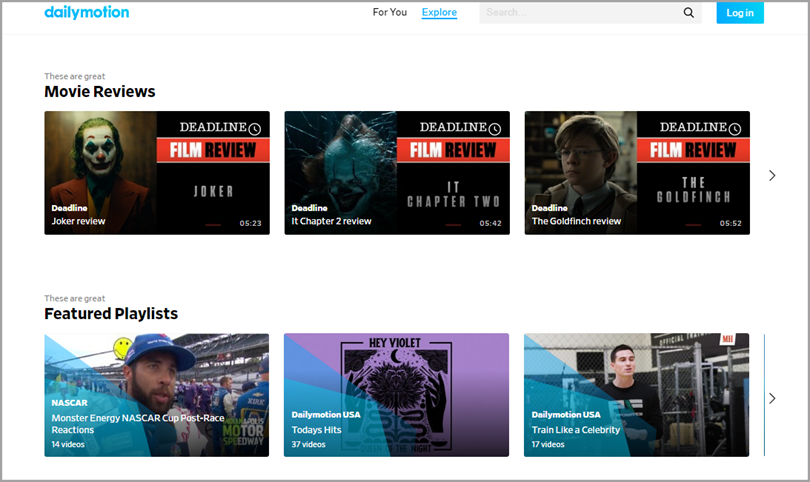Click the Log in button
810x482 pixels.
tap(740, 13)
